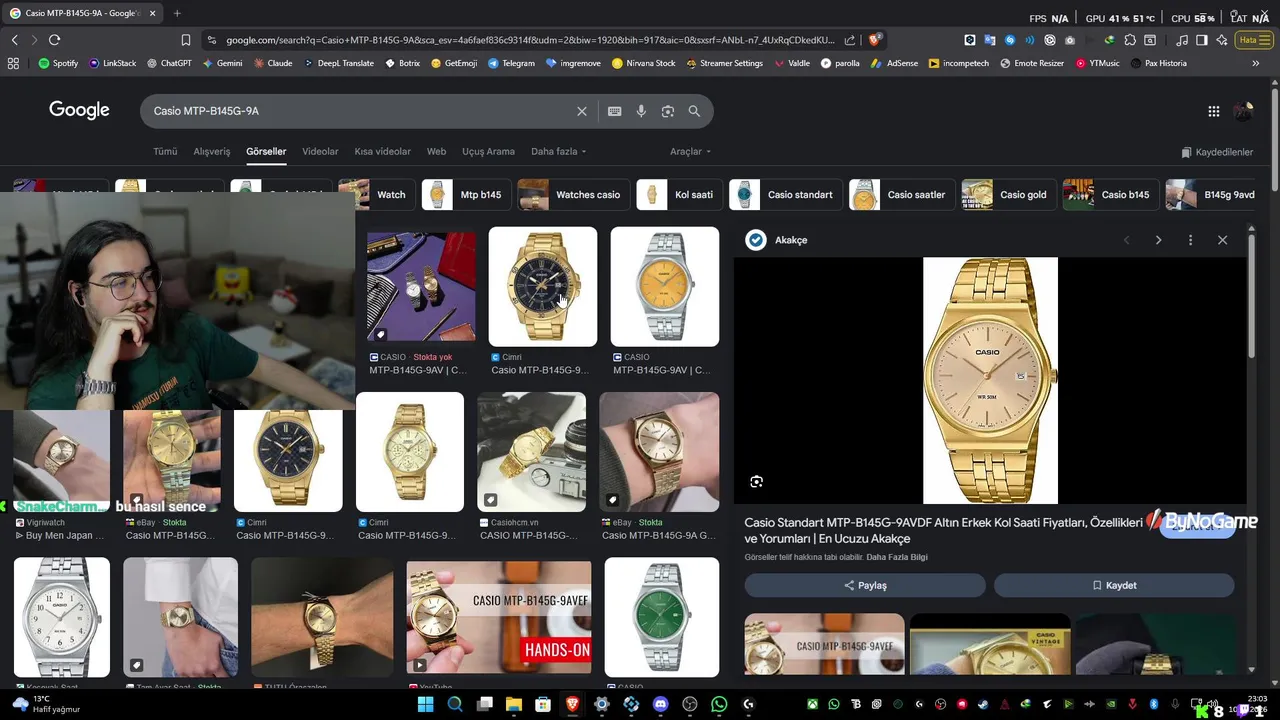Open the Claude bookmark
Image resolution: width=1280 pixels, height=720 pixels.
tap(273, 63)
